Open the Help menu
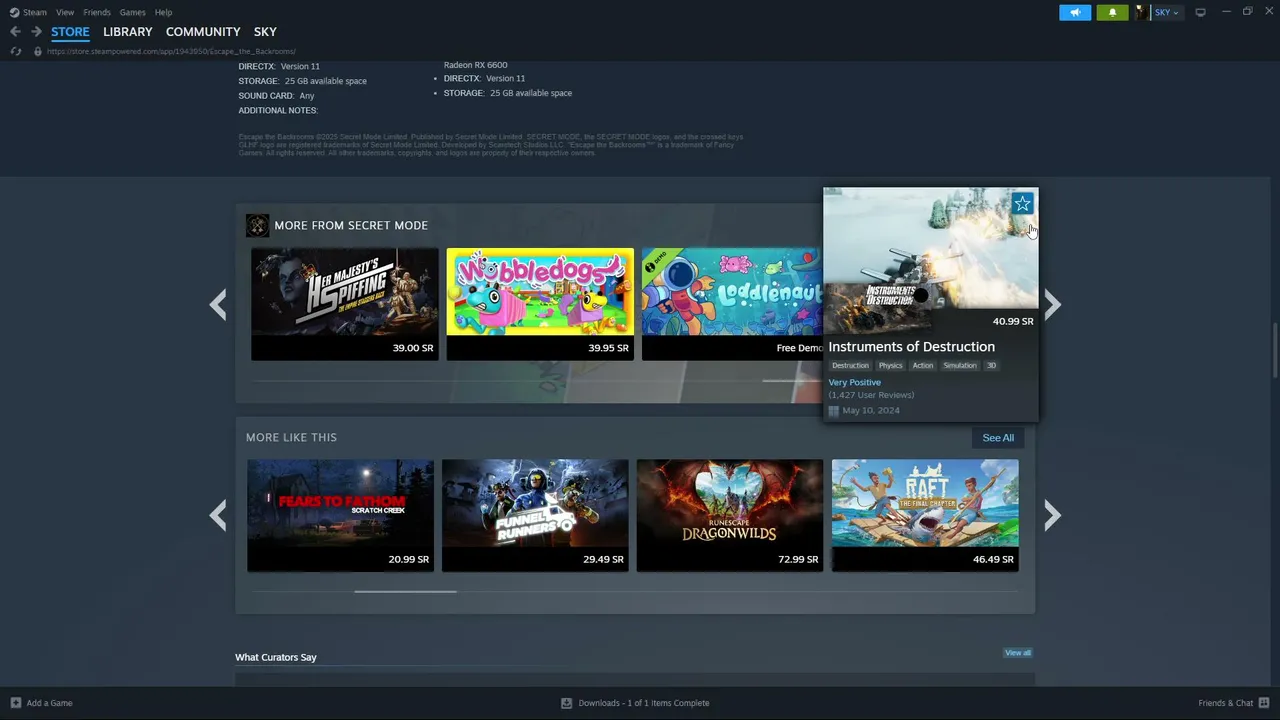This screenshot has width=1280, height=720. pyautogui.click(x=163, y=12)
